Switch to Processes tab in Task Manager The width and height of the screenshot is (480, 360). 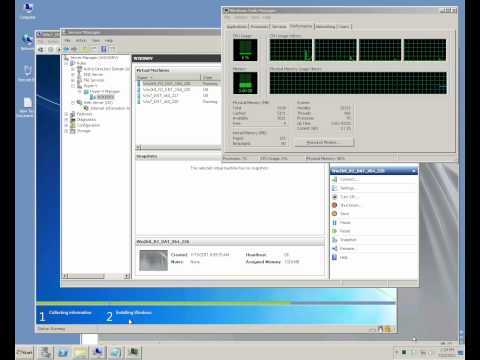coord(259,27)
